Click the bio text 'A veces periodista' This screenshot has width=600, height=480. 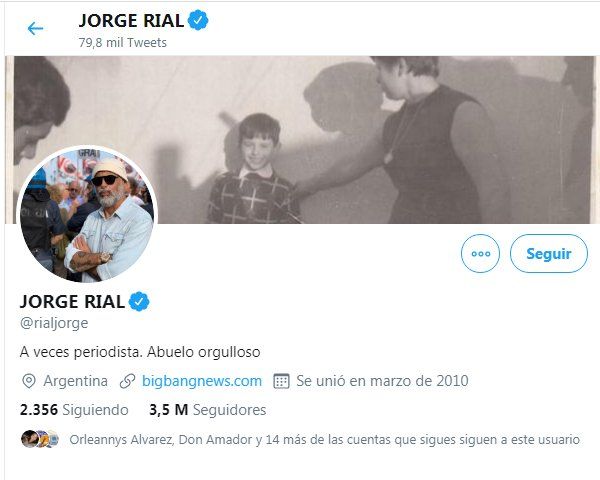pyautogui.click(x=81, y=352)
